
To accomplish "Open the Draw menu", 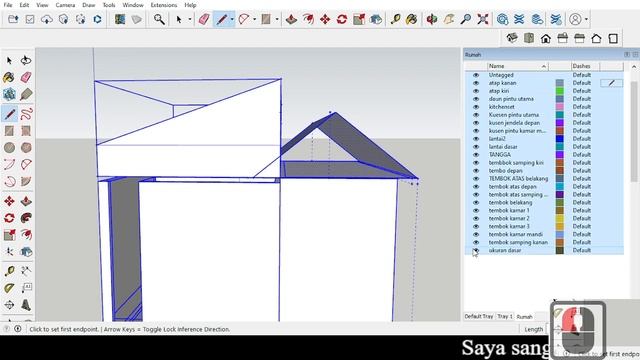I will pos(88,5).
